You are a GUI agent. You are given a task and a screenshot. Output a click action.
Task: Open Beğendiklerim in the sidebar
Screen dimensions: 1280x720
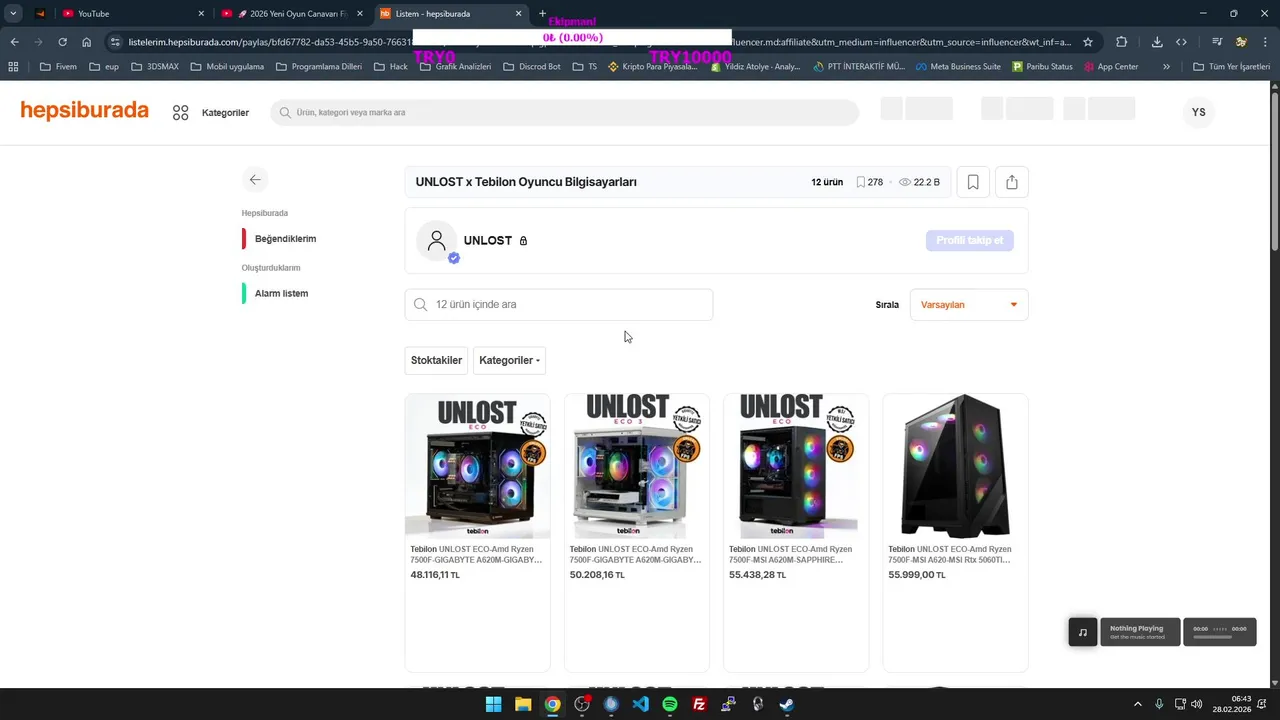285,239
